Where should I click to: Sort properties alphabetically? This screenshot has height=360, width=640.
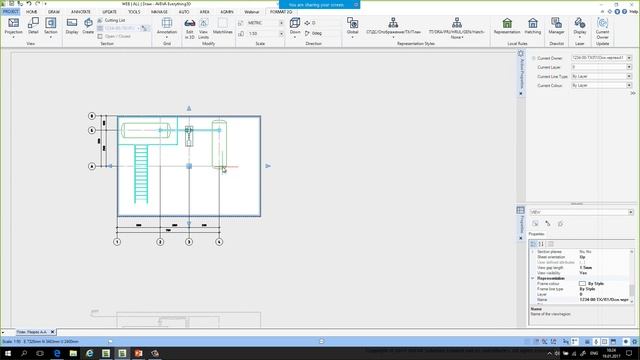point(541,244)
